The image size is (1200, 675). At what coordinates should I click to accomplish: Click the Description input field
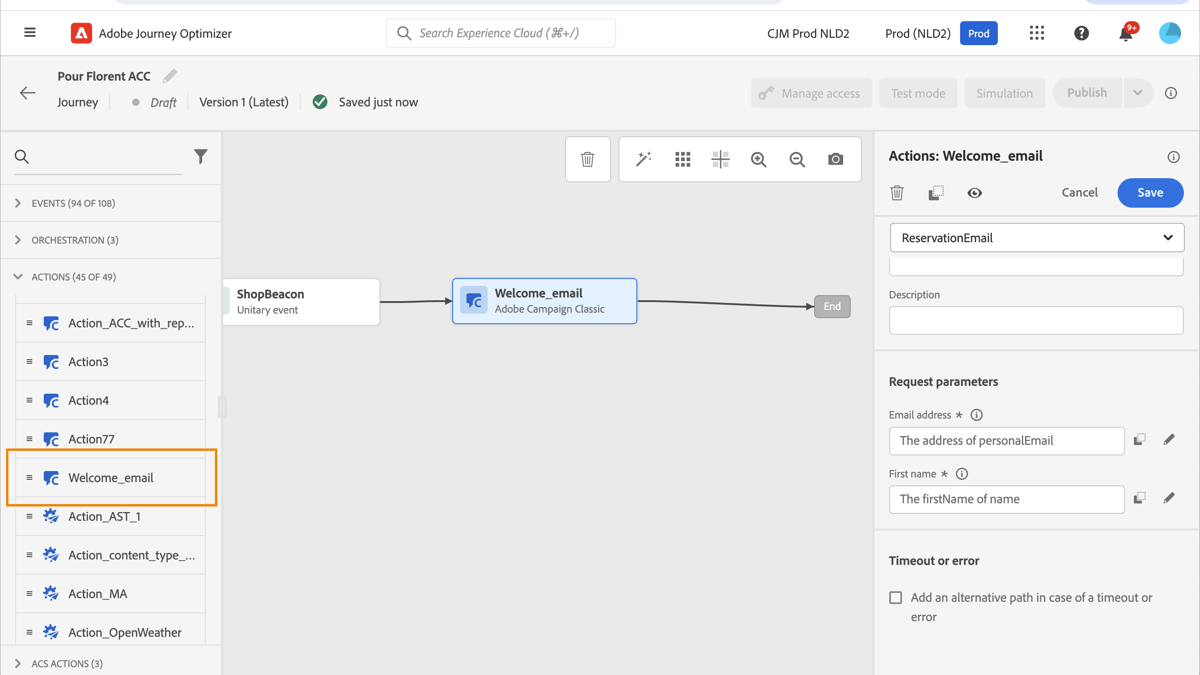tap(1035, 320)
